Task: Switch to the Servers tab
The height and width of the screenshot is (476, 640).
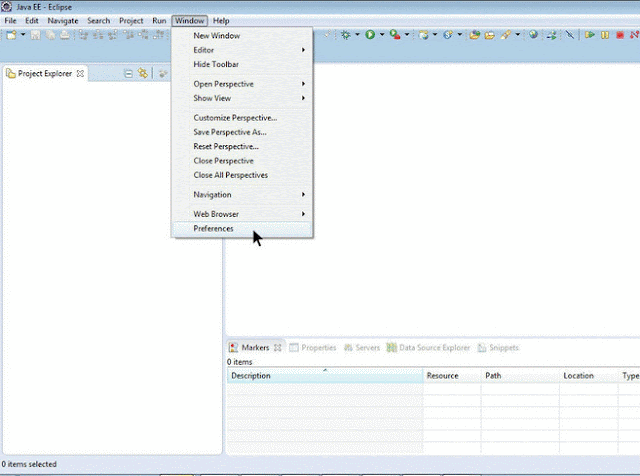Action: tap(362, 347)
